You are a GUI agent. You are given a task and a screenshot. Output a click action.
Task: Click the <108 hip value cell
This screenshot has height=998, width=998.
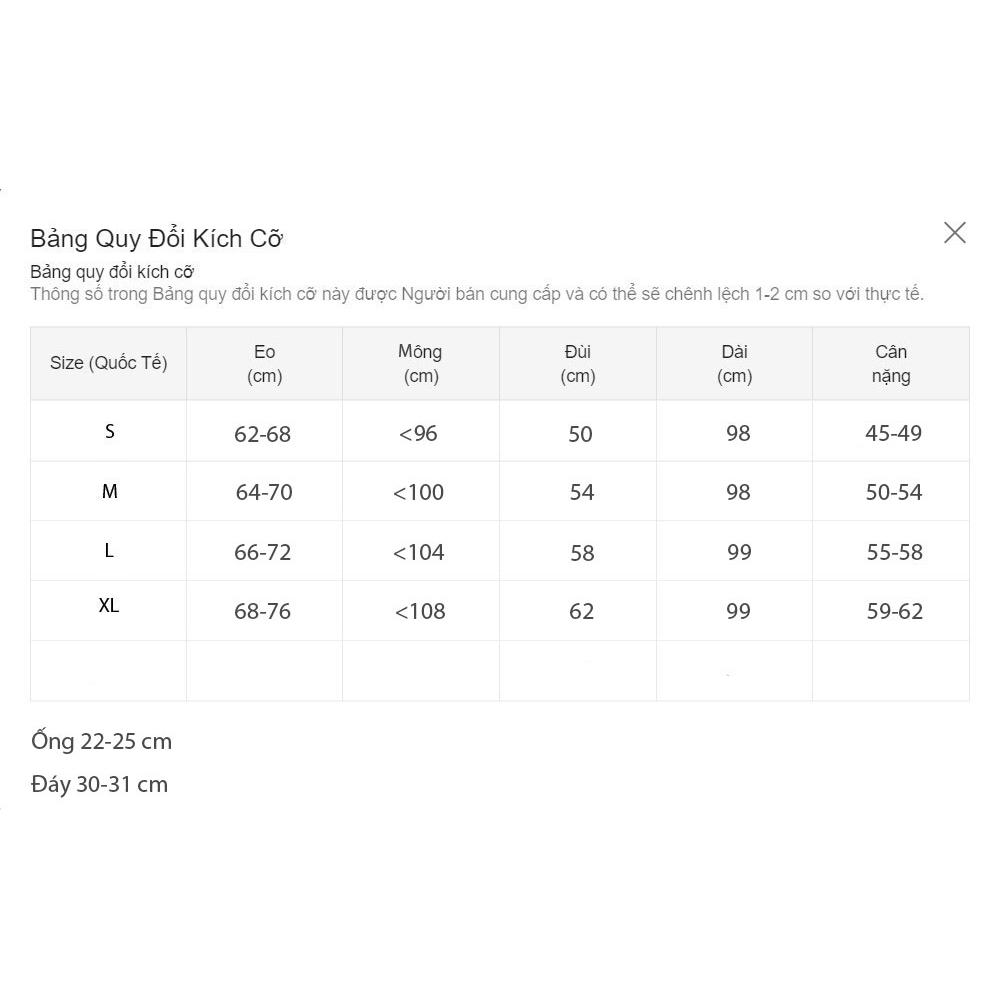pos(421,610)
